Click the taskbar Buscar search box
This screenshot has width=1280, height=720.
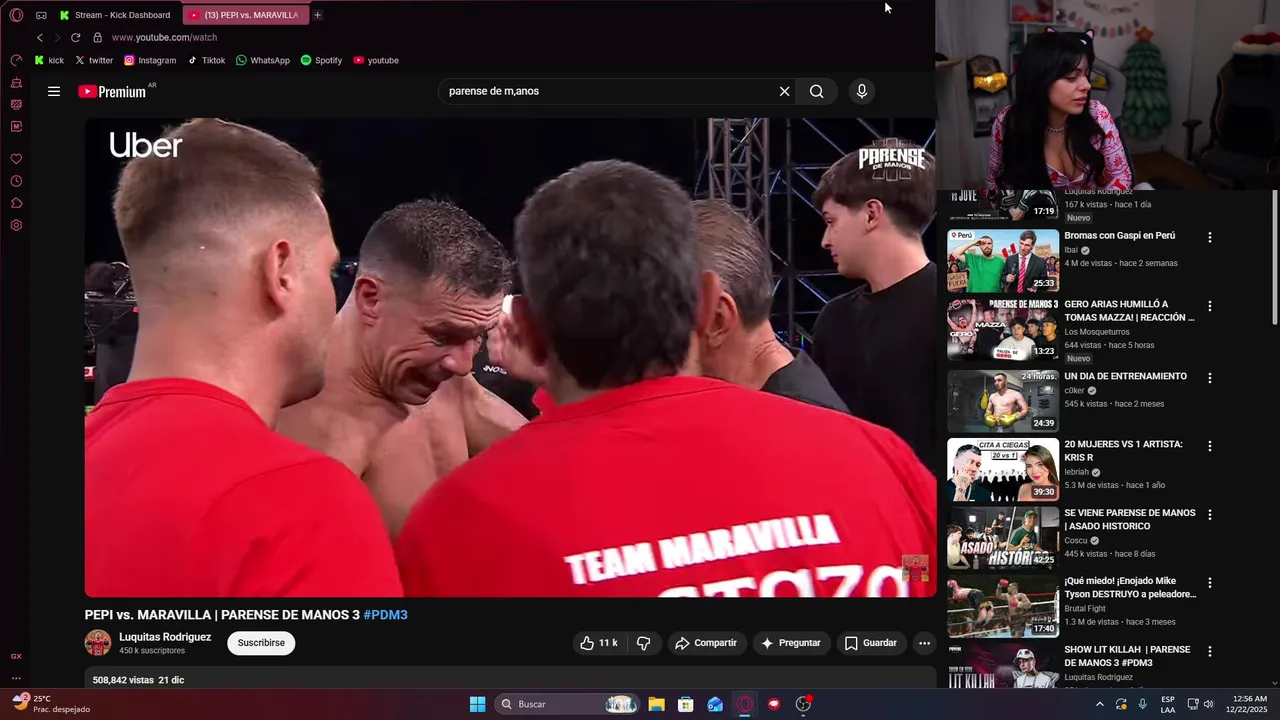pyautogui.click(x=567, y=704)
